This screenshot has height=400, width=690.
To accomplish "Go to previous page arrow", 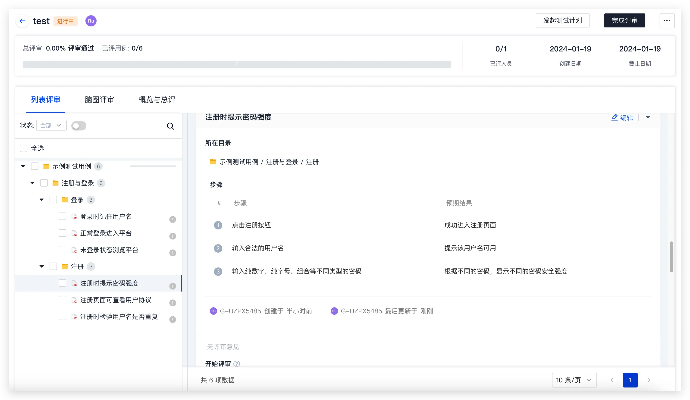I will 612,380.
